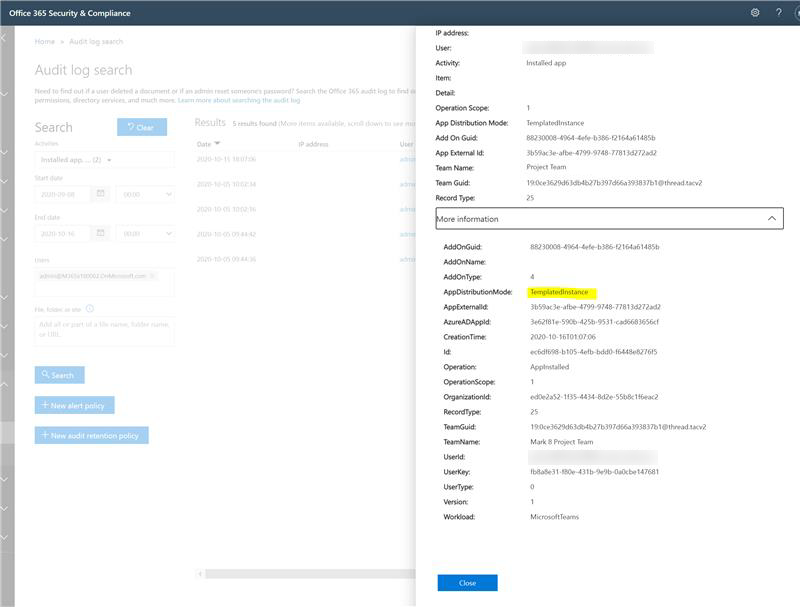Go to Home breadcrumb link
This screenshot has width=800, height=607.
pos(44,41)
